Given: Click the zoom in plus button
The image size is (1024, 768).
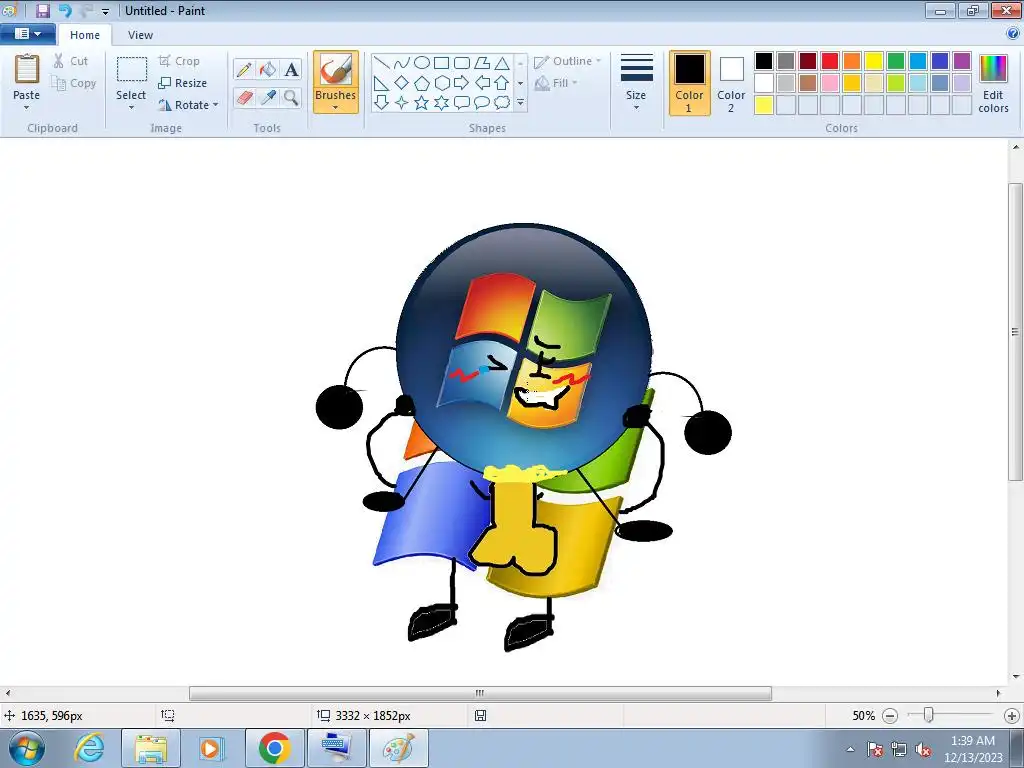Looking at the screenshot, I should pos(1012,716).
